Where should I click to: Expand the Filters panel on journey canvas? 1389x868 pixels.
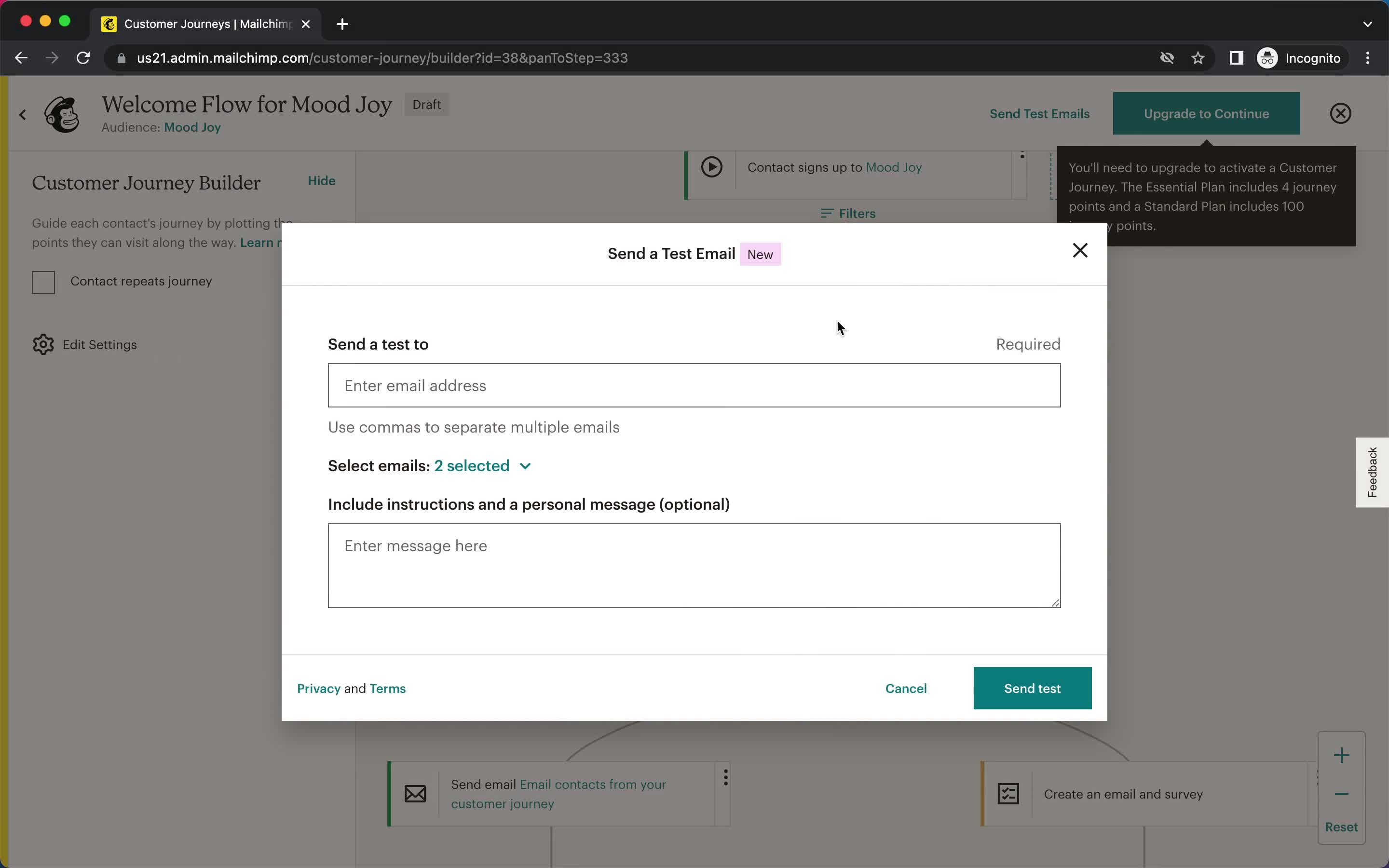pyautogui.click(x=848, y=213)
